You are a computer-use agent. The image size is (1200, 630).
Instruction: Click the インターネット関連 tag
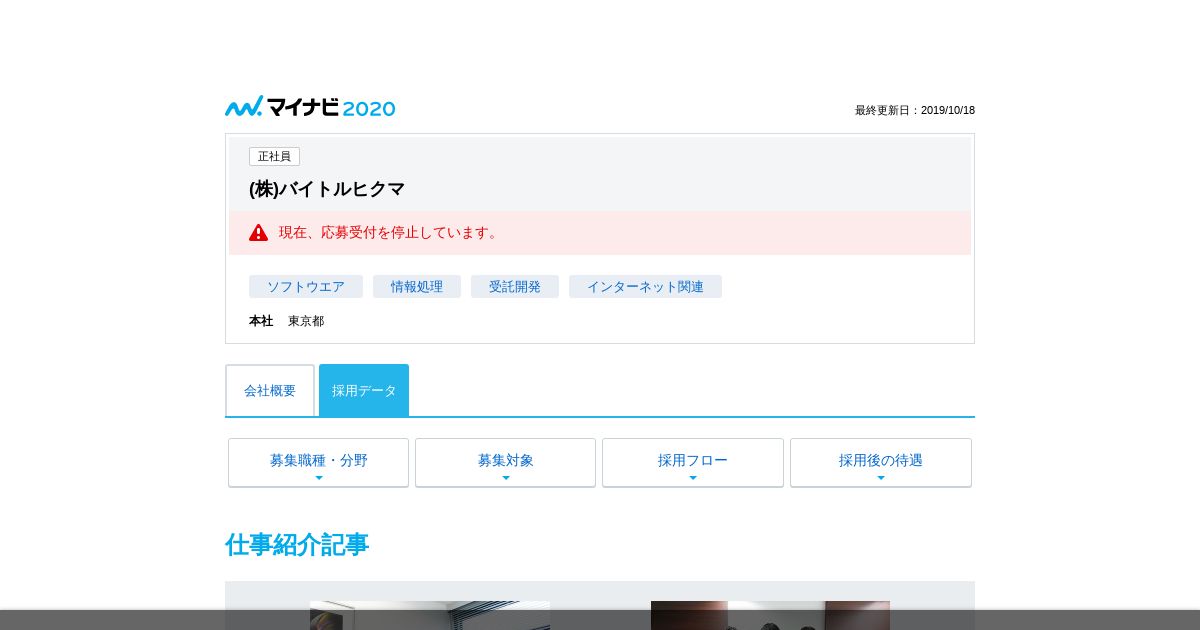[645, 287]
